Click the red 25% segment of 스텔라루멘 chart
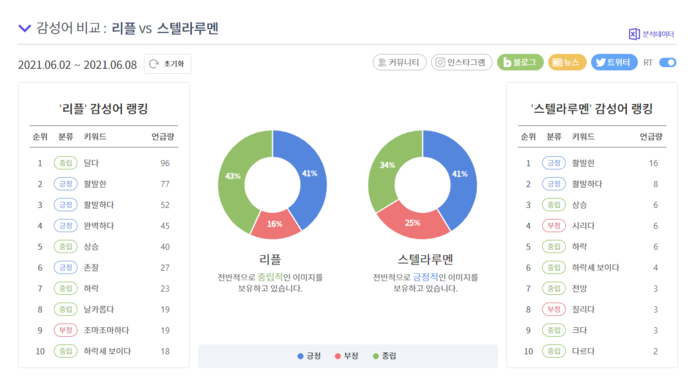This screenshot has width=700, height=384. [412, 222]
